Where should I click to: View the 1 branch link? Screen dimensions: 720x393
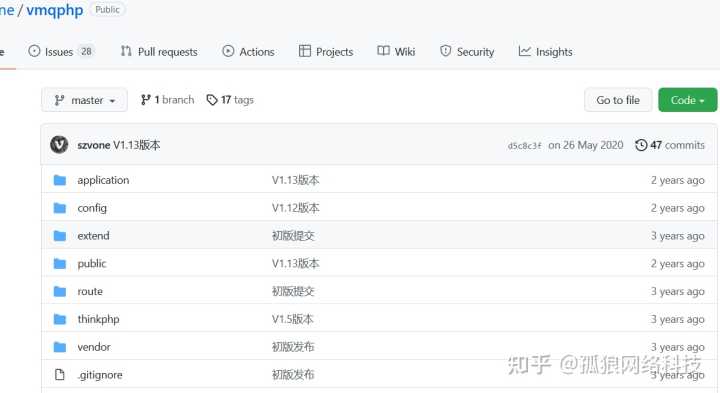(168, 100)
